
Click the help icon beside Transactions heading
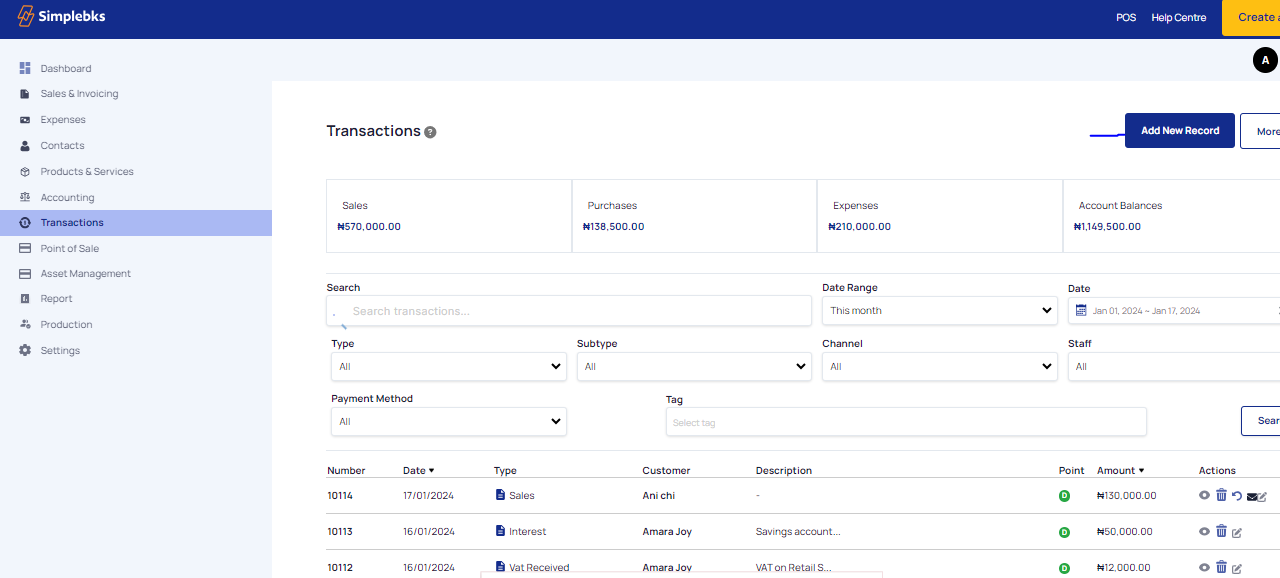pyautogui.click(x=430, y=132)
